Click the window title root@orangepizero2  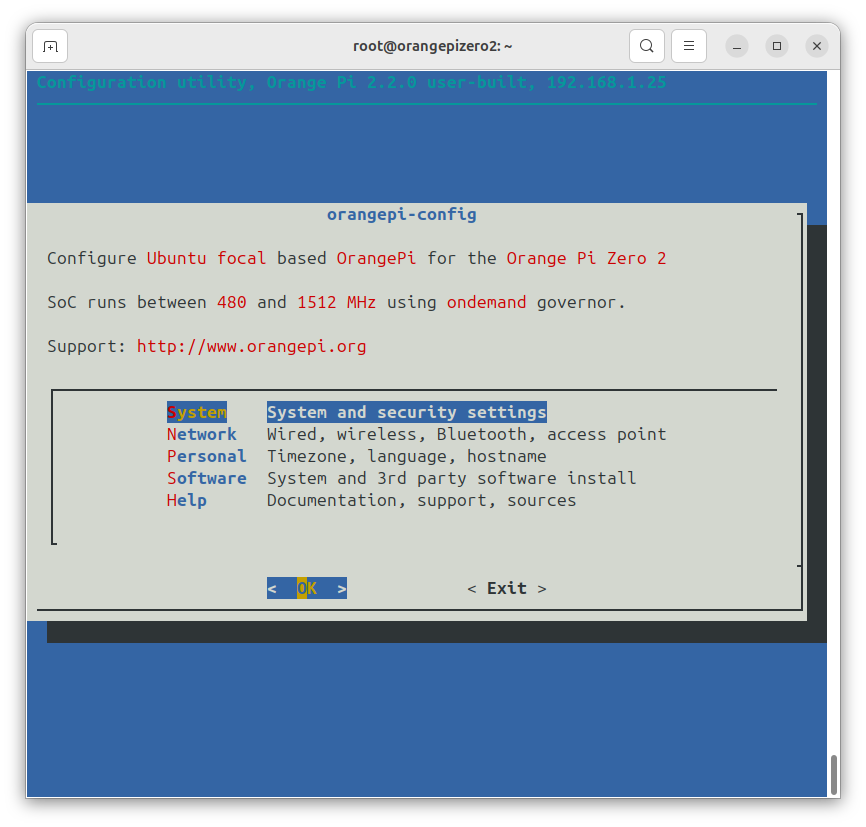point(432,46)
